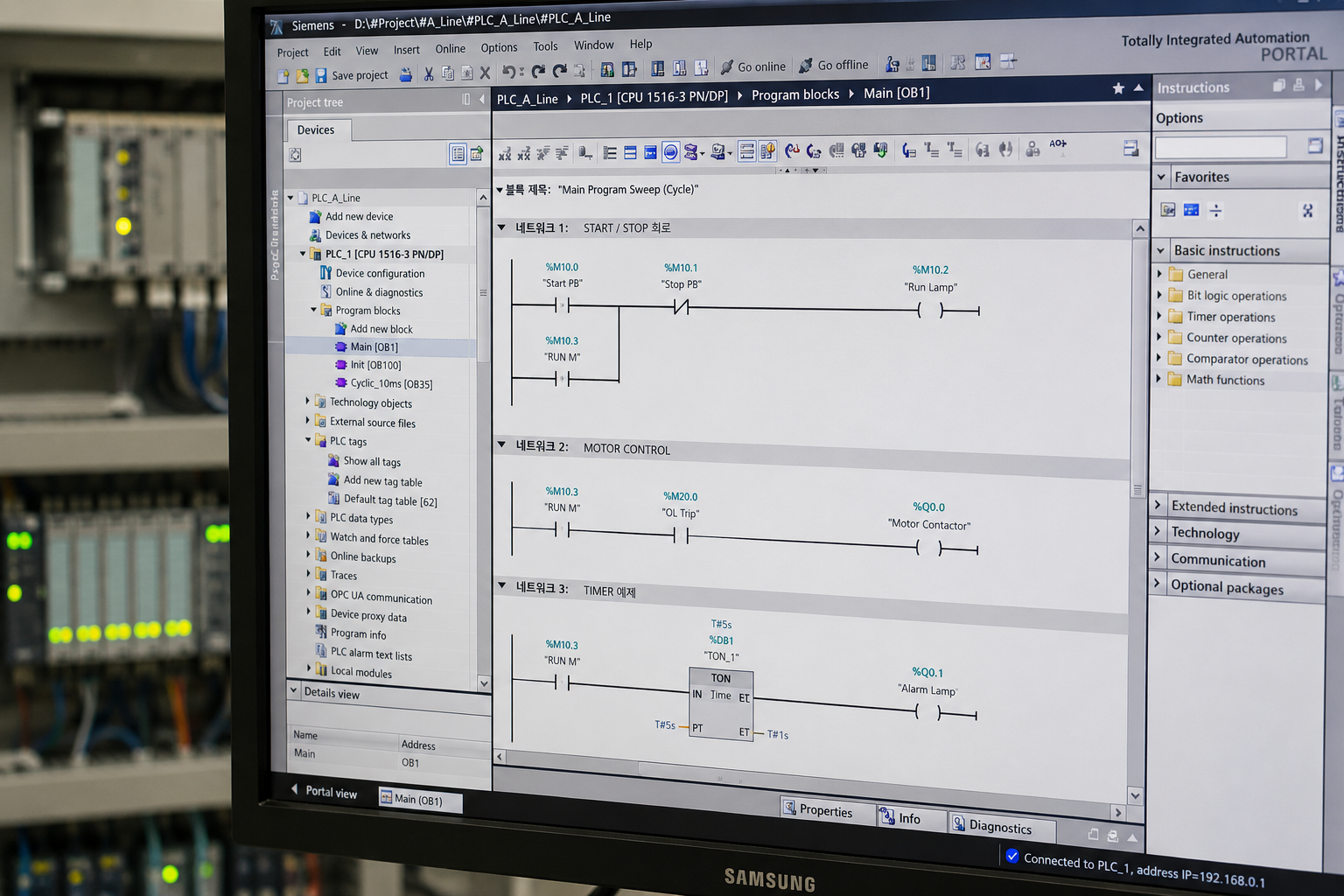Click the editor's vertical scrollbar down arrow
The width and height of the screenshot is (1344, 896).
coord(1135,795)
